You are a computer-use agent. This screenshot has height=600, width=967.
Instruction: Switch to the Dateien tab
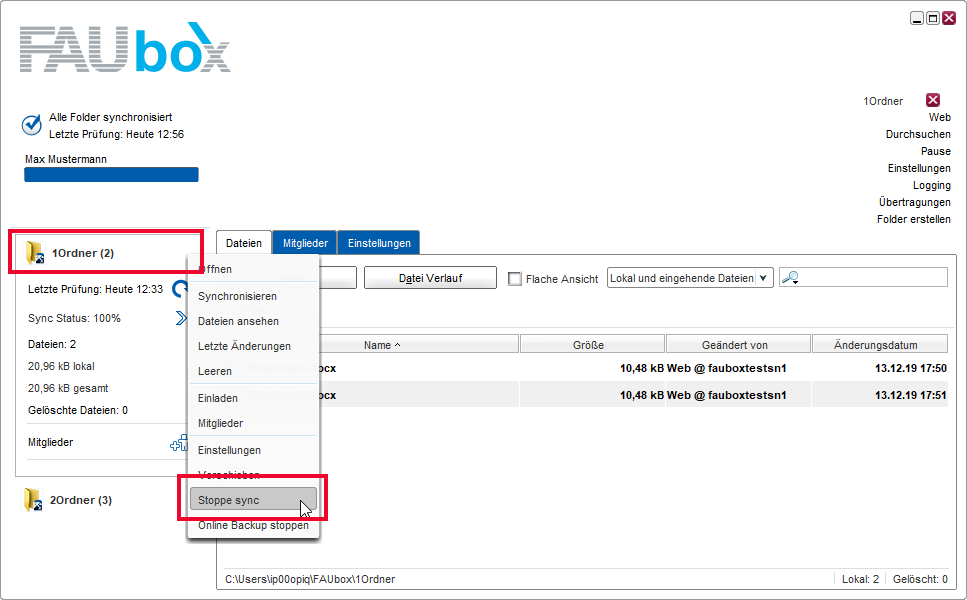click(x=244, y=243)
